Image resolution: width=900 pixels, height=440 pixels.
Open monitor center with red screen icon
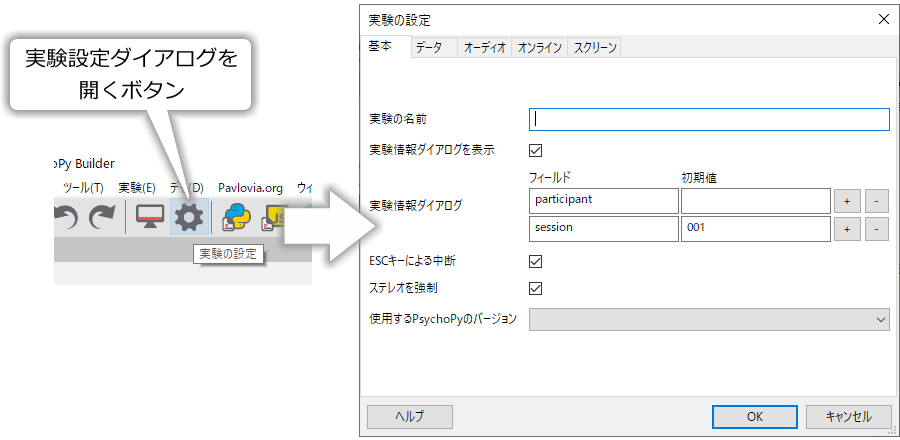point(150,217)
